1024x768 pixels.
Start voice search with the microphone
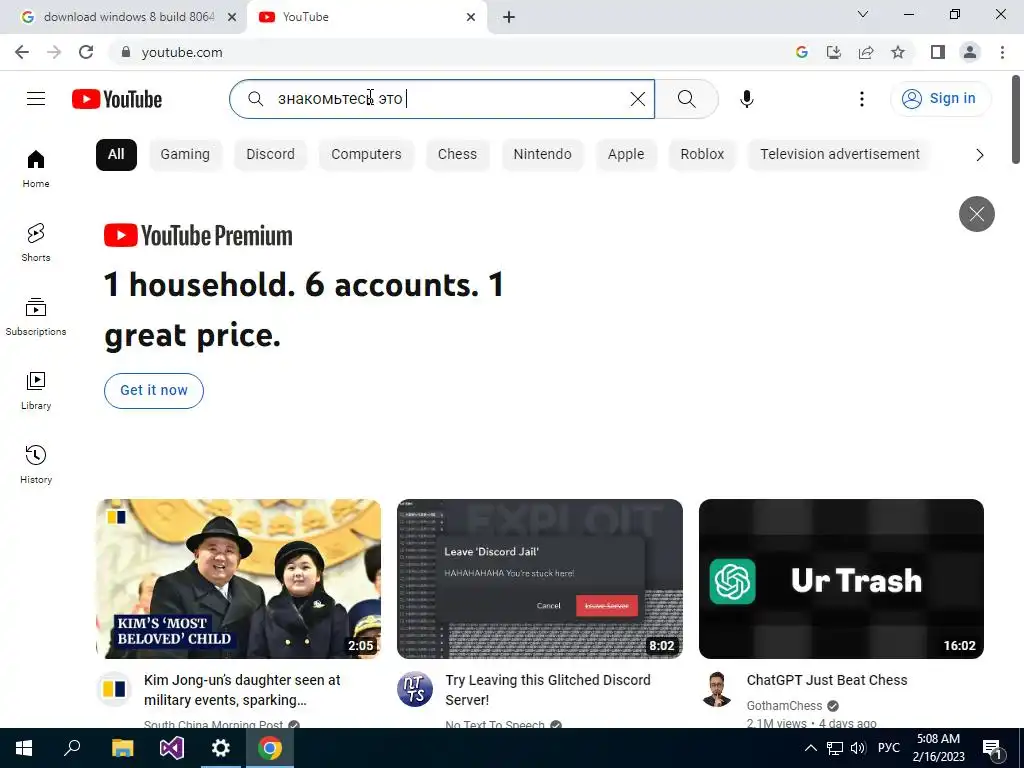coord(746,99)
